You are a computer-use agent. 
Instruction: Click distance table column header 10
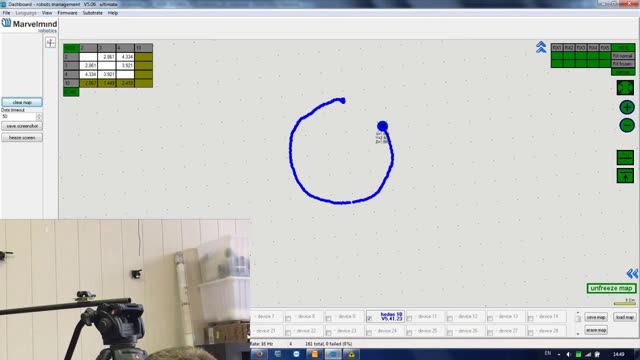[x=144, y=48]
